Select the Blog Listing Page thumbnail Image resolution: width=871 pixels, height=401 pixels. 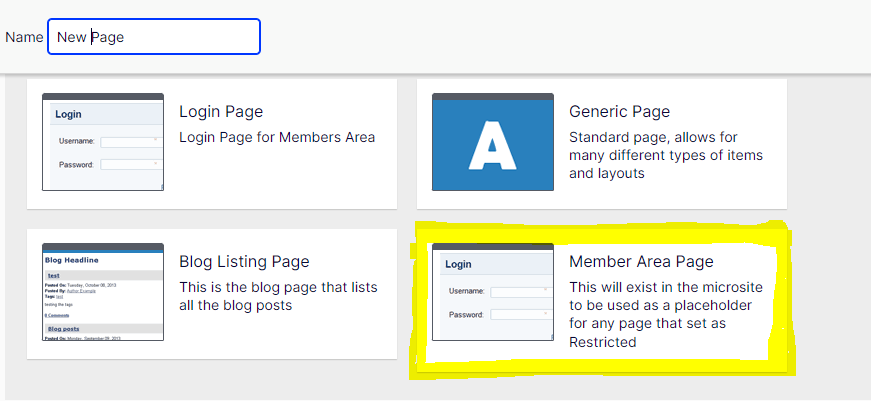[102, 291]
